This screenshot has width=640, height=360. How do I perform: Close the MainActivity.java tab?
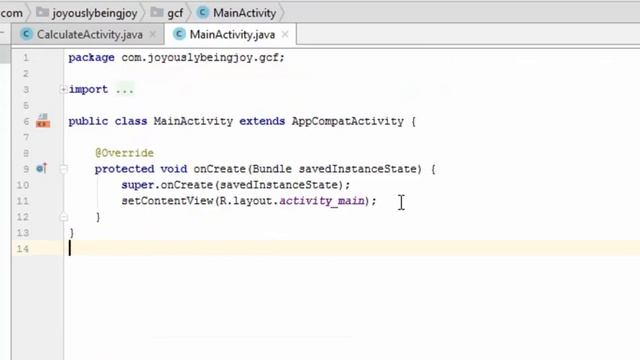pos(285,35)
